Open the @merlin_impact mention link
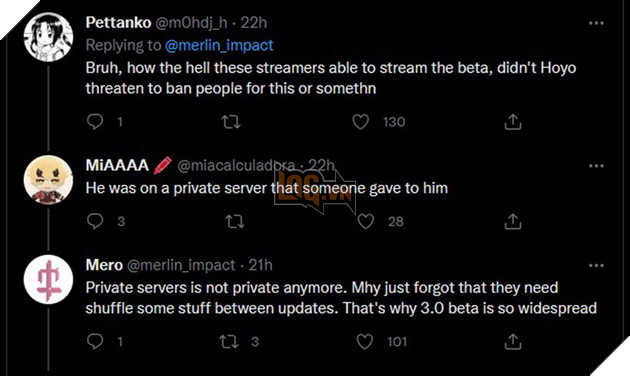This screenshot has height=376, width=630. tap(219, 45)
